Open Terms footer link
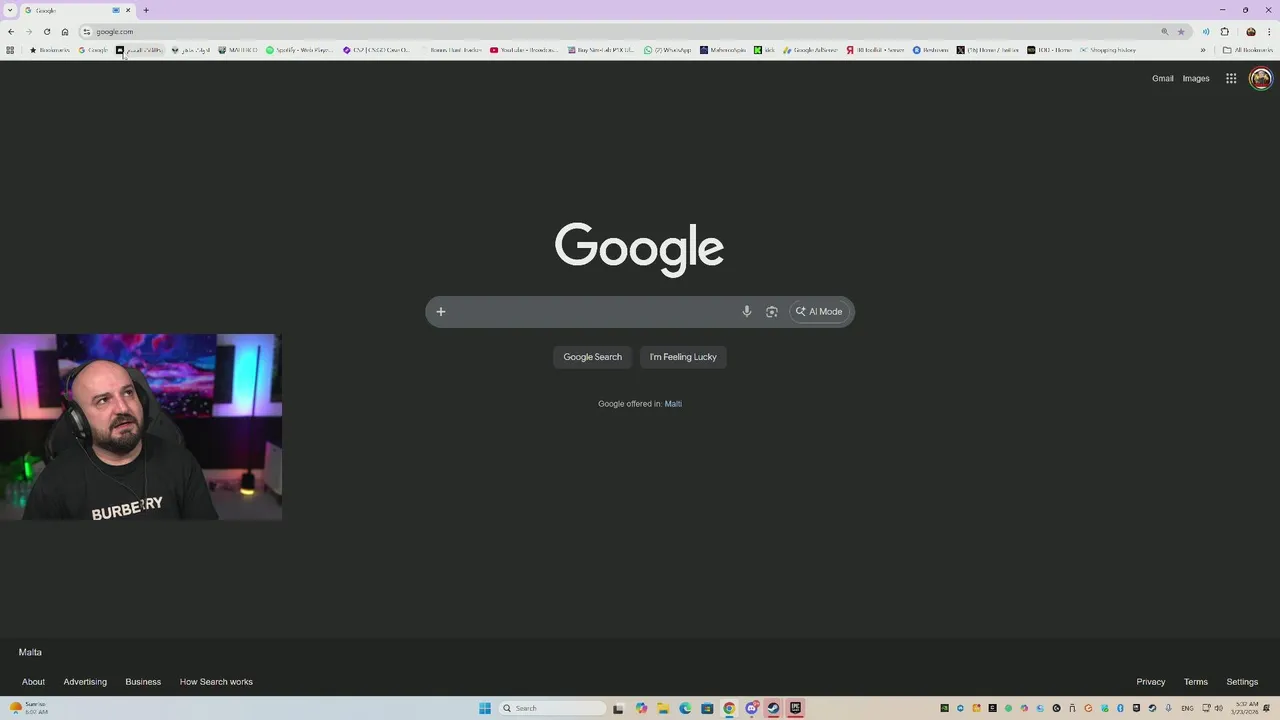 (1196, 682)
